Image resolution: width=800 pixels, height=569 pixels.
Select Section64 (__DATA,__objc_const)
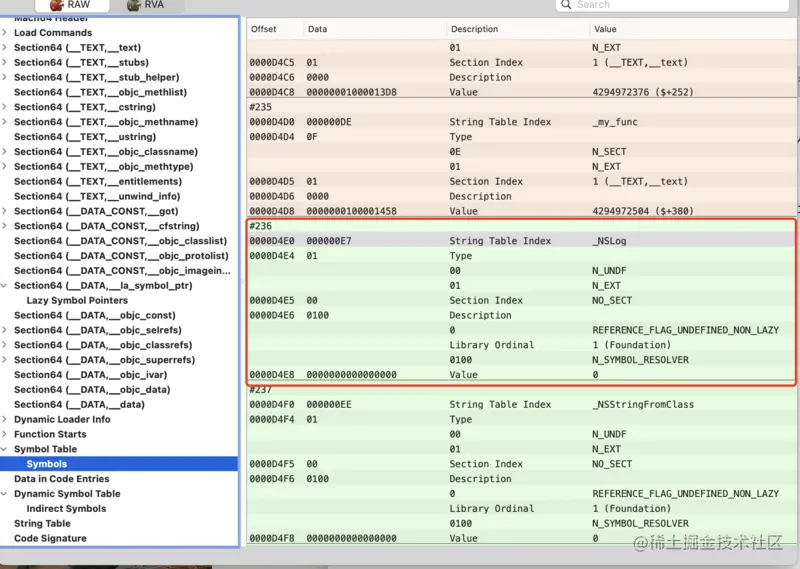pyautogui.click(x=95, y=315)
